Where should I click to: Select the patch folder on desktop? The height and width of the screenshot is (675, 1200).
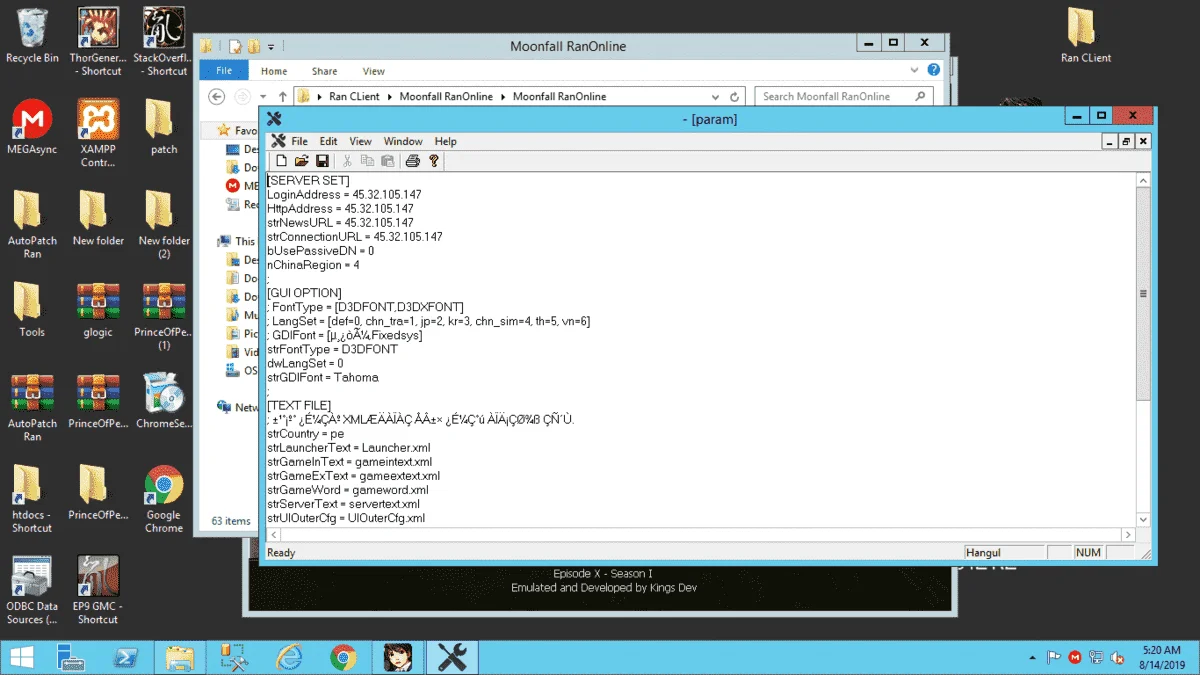164,127
